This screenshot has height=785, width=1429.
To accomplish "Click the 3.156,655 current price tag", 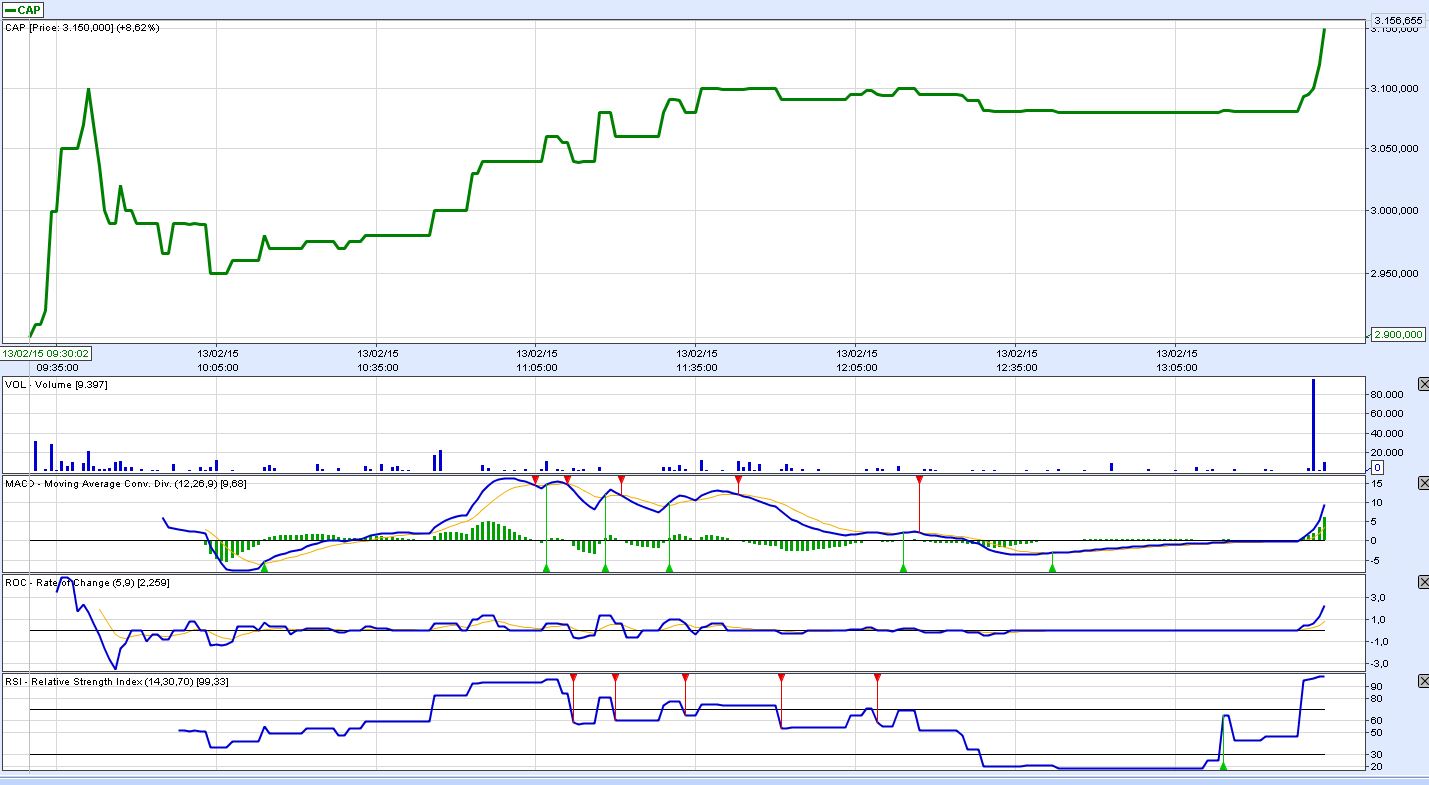I will click(x=1398, y=20).
